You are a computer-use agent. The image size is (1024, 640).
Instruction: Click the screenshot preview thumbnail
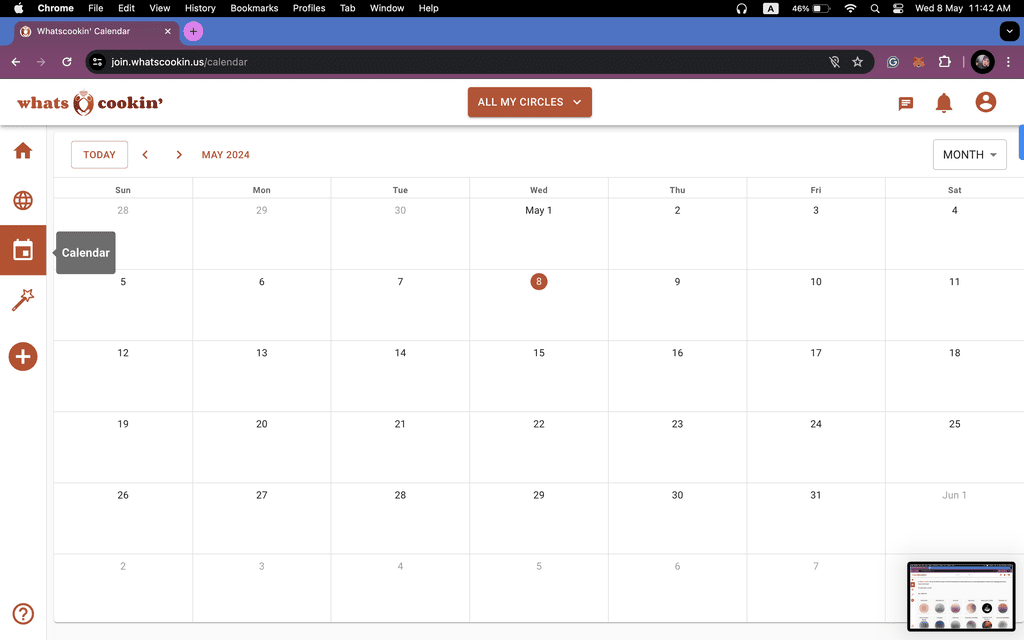(x=961, y=596)
